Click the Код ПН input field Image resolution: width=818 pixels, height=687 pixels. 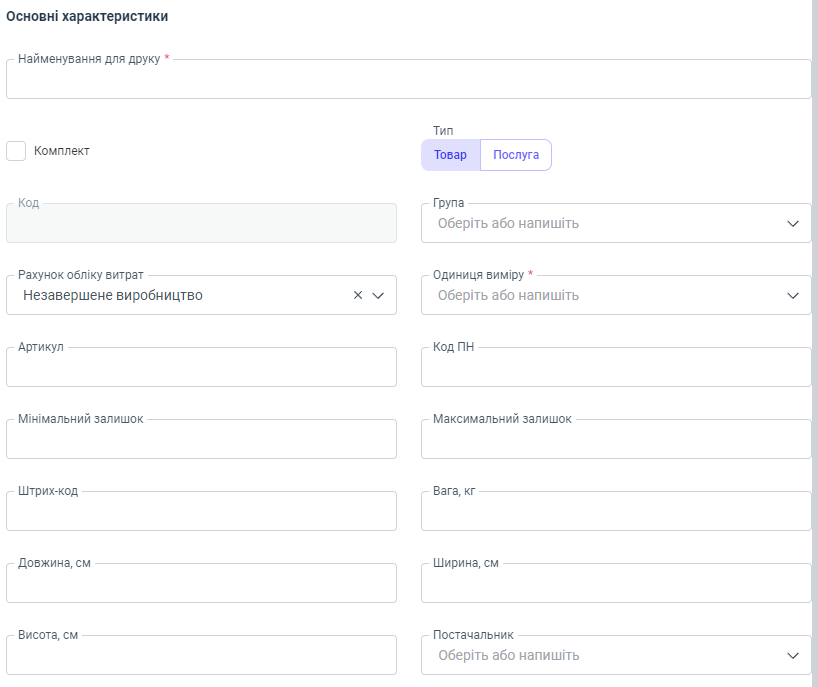[x=616, y=368]
